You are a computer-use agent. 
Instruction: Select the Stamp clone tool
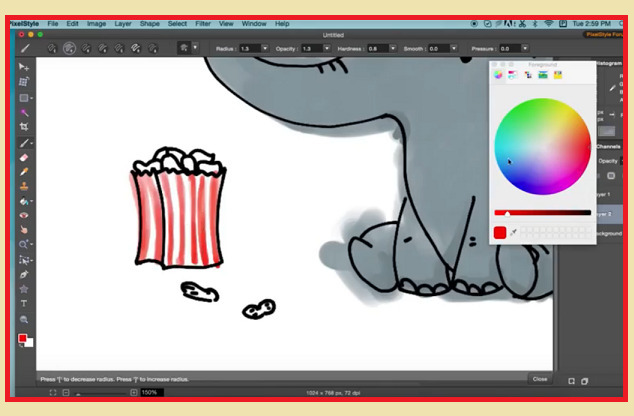[24, 186]
